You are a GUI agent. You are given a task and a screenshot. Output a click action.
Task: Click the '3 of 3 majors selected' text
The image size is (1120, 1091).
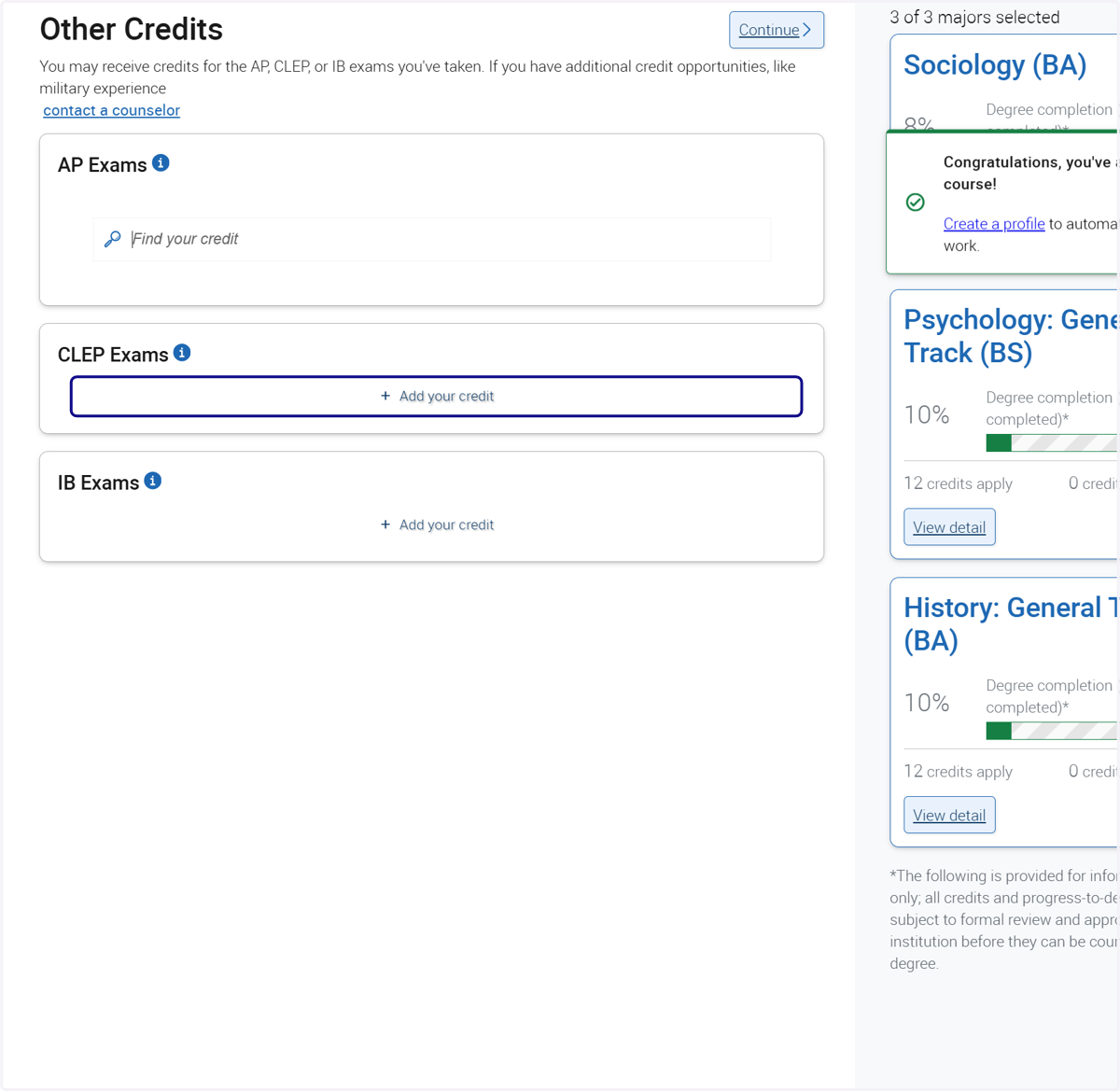click(974, 17)
